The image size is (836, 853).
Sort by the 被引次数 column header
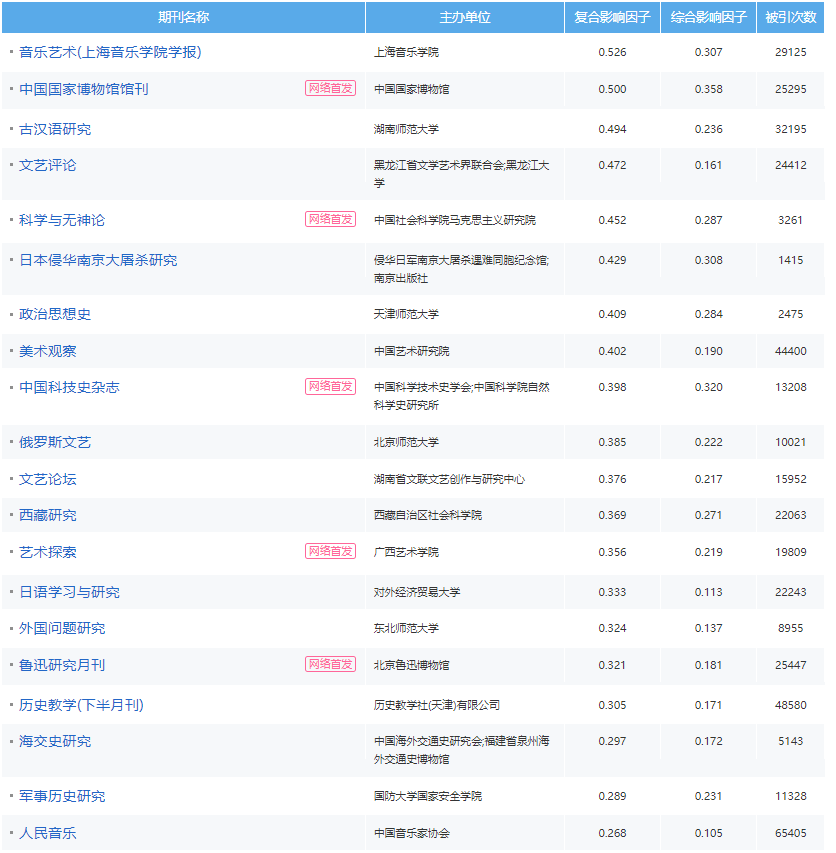788,16
